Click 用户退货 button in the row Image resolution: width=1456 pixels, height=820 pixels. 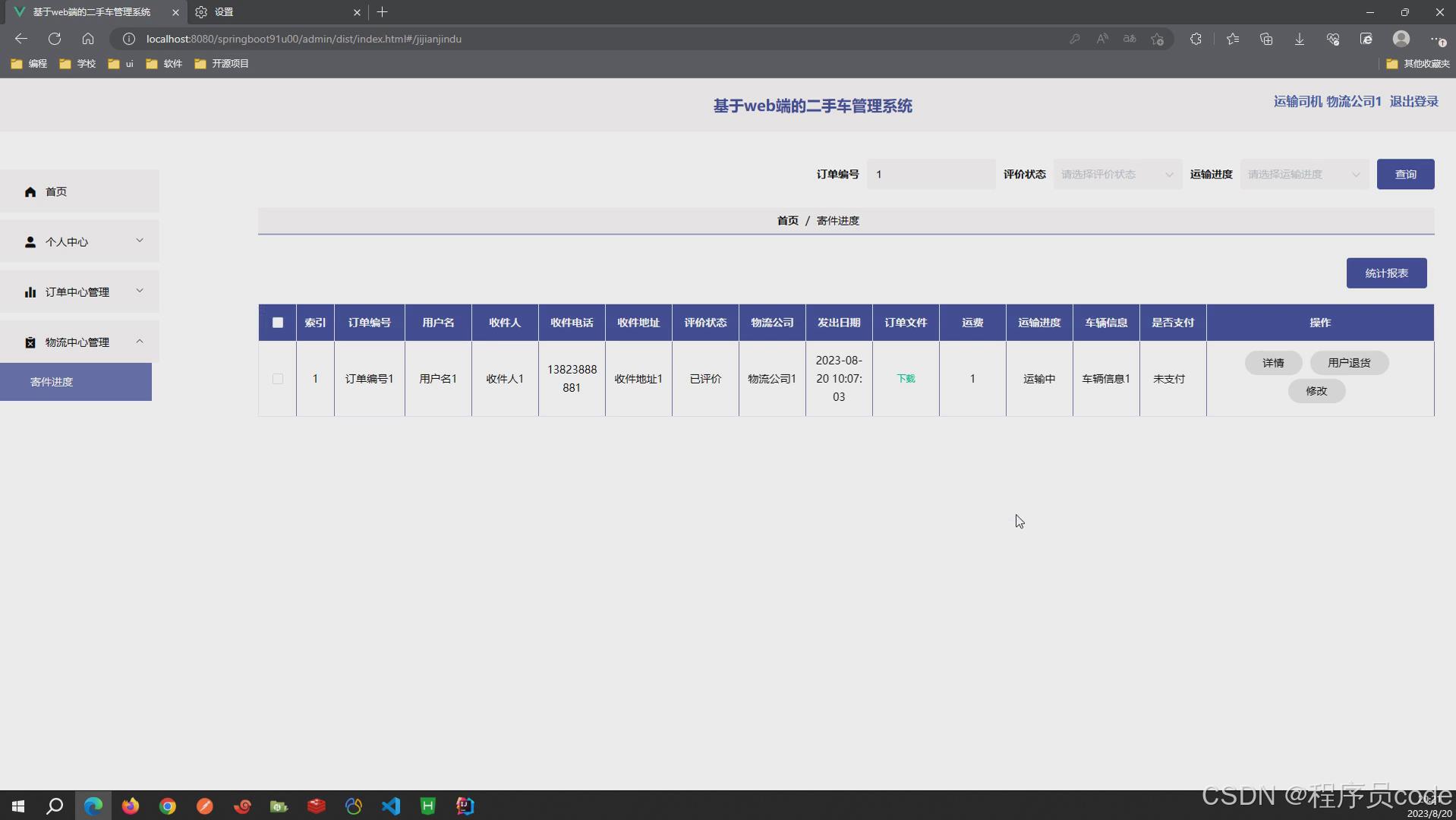1349,363
